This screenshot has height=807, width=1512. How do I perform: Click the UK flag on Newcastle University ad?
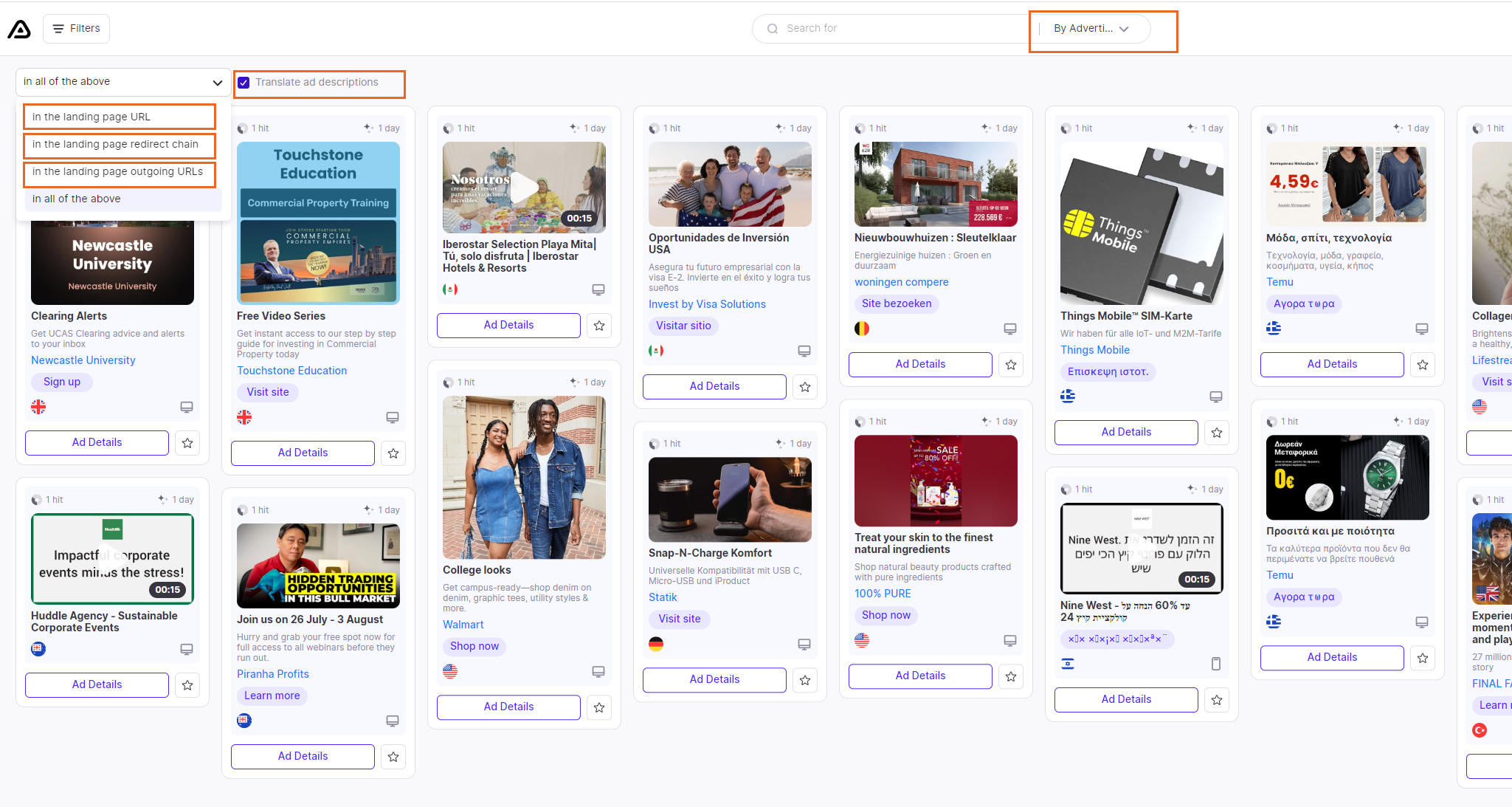tap(38, 407)
